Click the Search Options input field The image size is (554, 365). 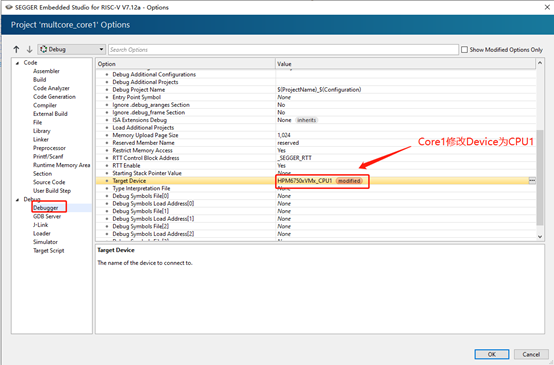[283, 49]
